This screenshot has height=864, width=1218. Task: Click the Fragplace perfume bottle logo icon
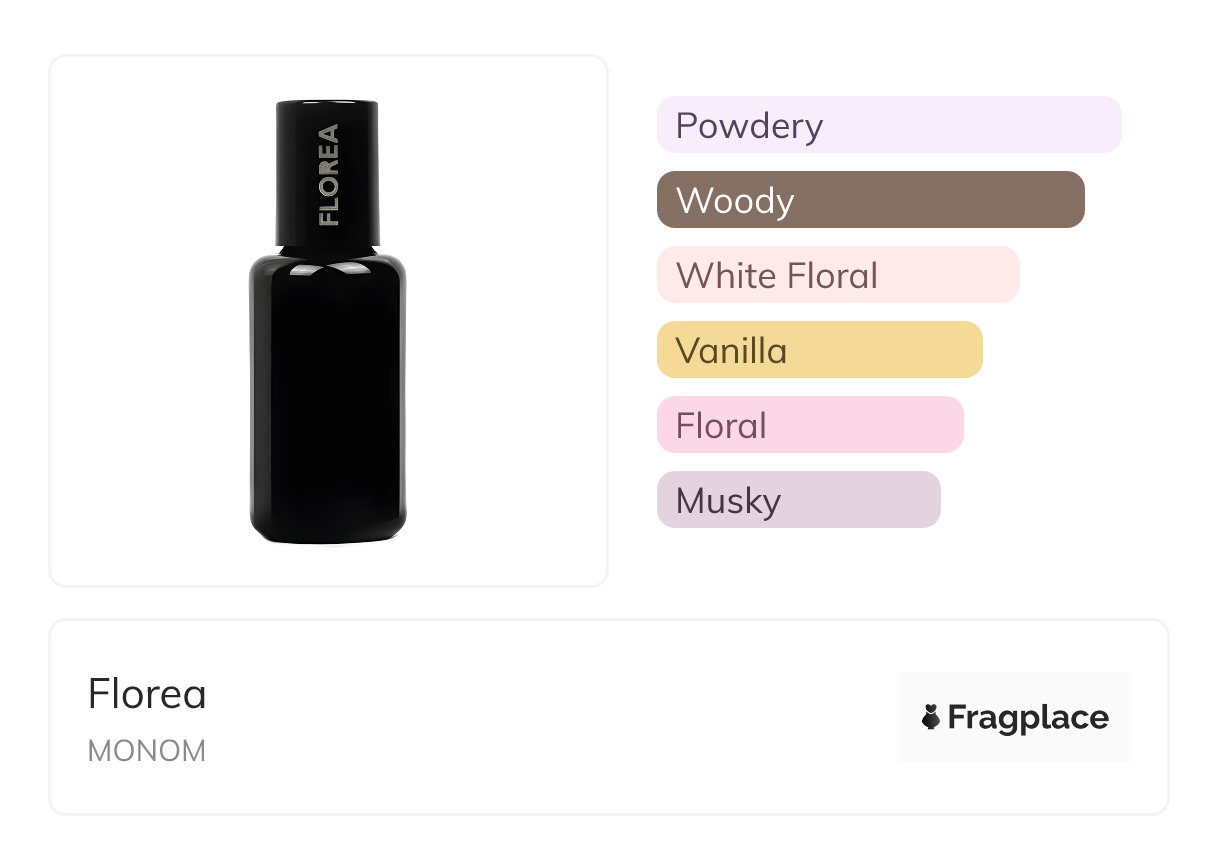point(931,717)
